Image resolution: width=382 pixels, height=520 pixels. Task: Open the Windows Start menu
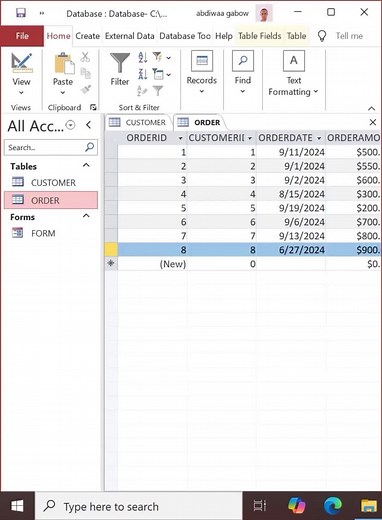pos(17,506)
